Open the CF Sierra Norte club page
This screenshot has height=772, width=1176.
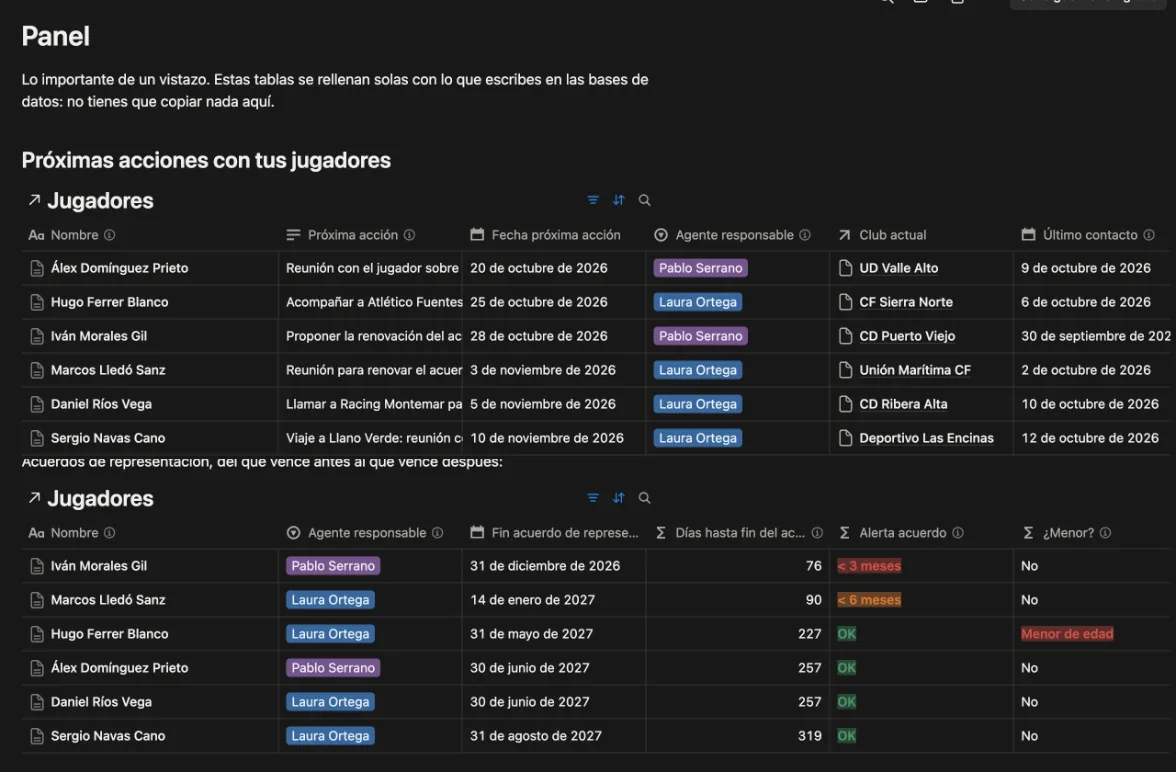point(906,302)
